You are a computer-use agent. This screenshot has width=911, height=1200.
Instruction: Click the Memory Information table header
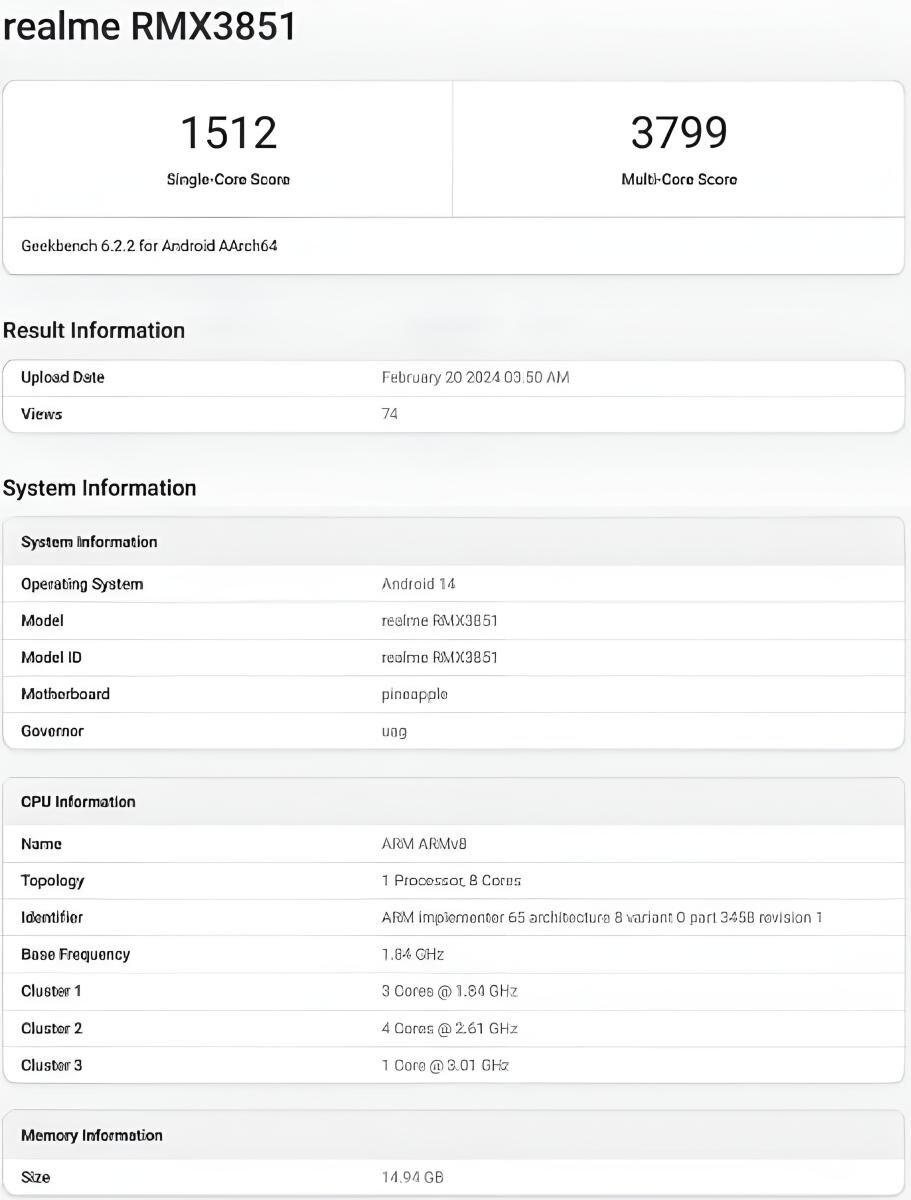[92, 1135]
